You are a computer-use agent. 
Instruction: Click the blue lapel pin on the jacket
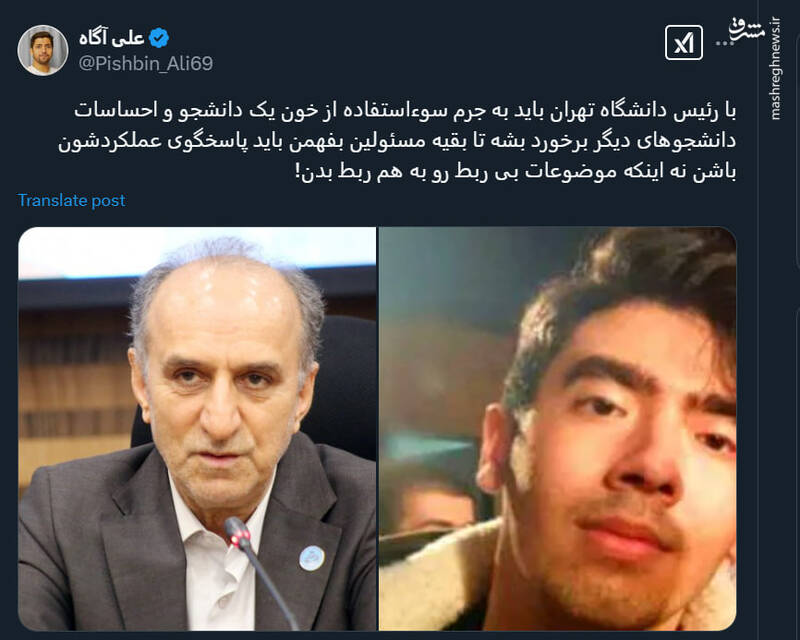pyautogui.click(x=312, y=558)
